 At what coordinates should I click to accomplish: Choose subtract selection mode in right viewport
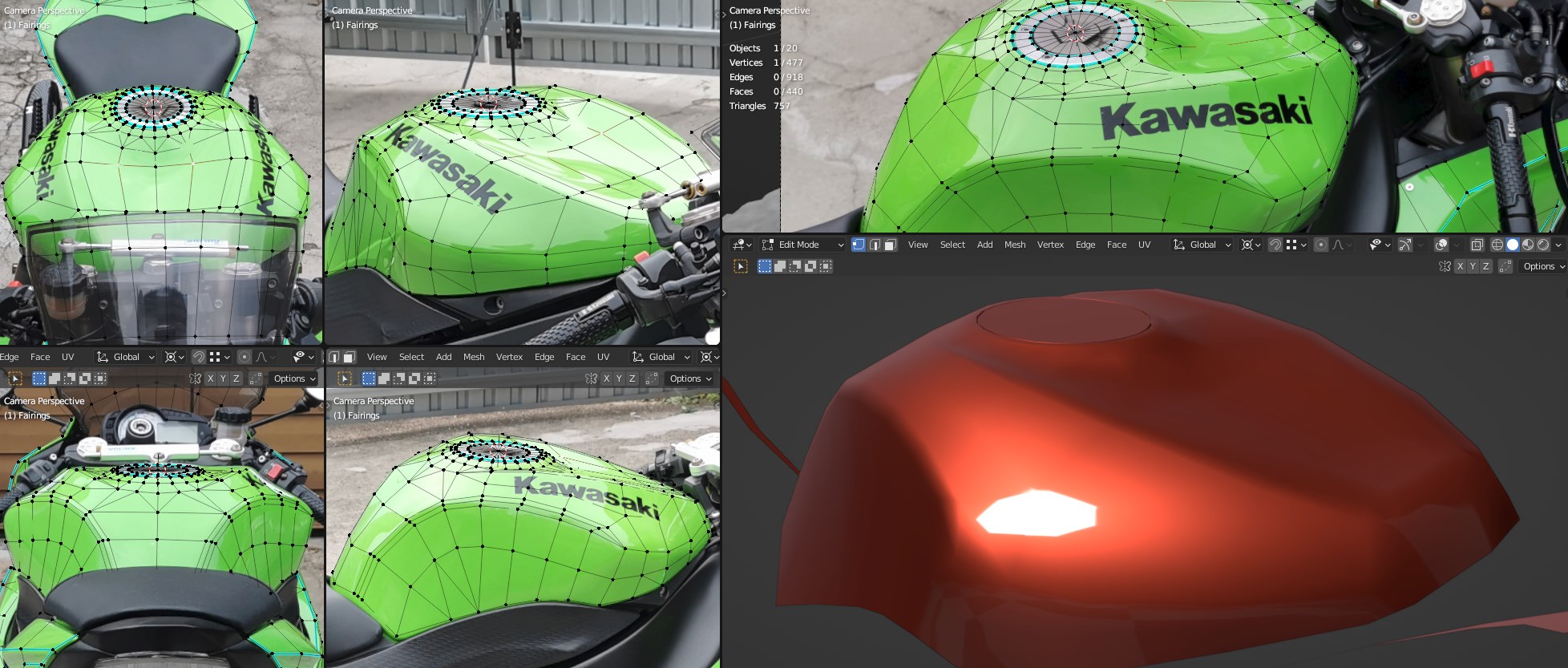(x=795, y=266)
